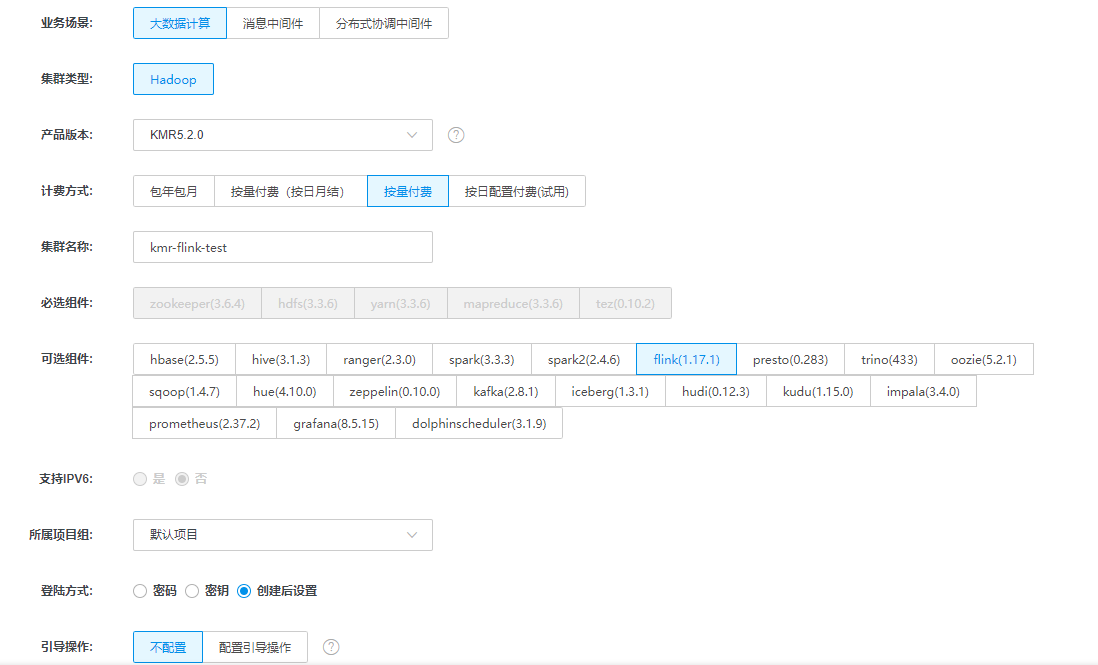Click help icon next to product version
1098x665 pixels.
(456, 135)
